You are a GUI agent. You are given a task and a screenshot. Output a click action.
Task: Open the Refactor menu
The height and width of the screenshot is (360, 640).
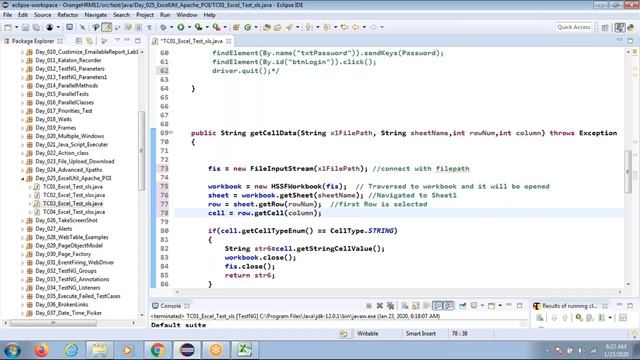tap(68, 15)
